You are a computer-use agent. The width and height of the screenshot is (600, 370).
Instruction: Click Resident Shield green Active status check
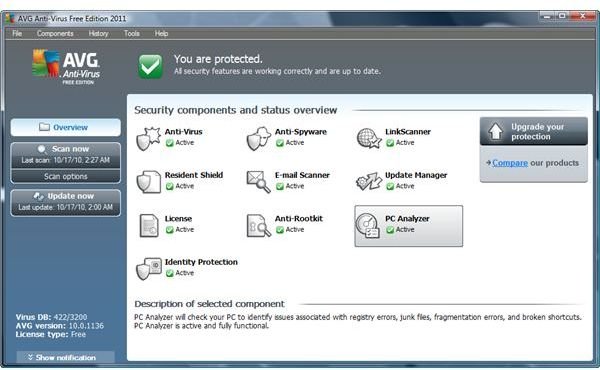170,186
